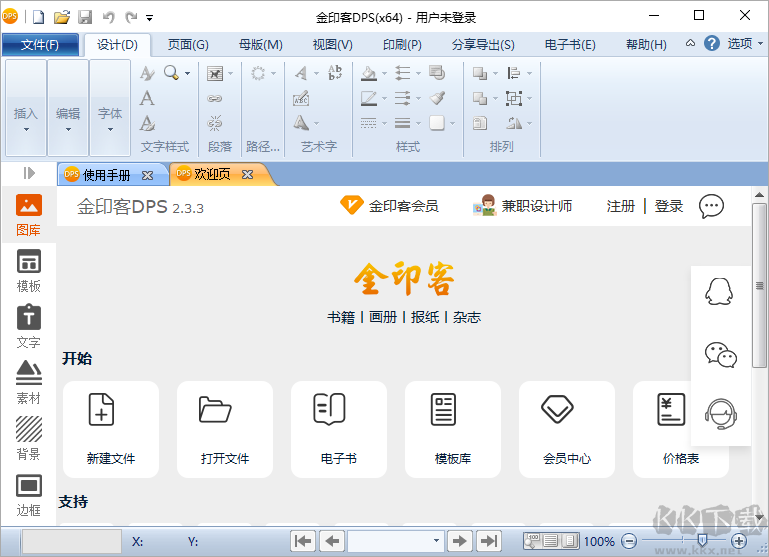Click the chat bubble message icon
The width and height of the screenshot is (769, 557).
[711, 206]
